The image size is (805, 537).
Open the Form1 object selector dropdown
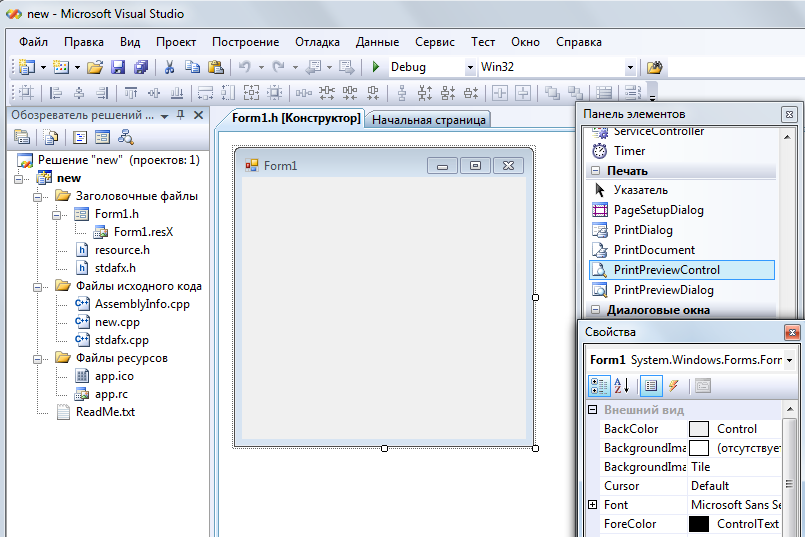(791, 359)
